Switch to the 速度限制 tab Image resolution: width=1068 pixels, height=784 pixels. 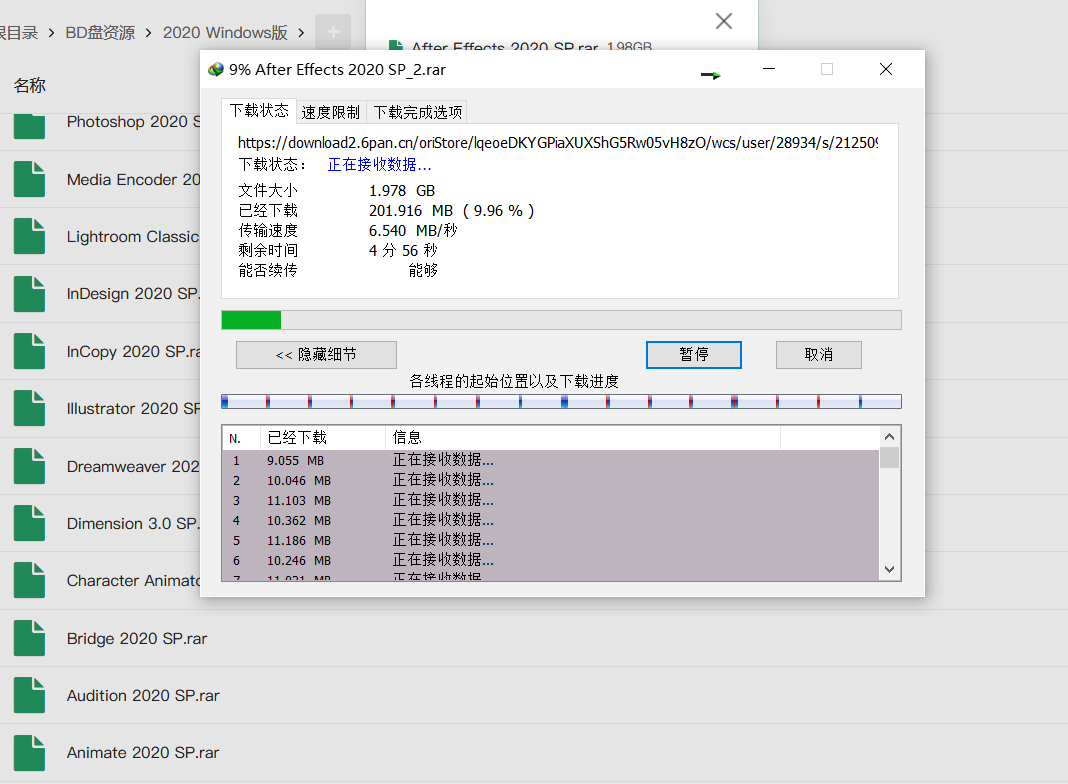coord(331,112)
